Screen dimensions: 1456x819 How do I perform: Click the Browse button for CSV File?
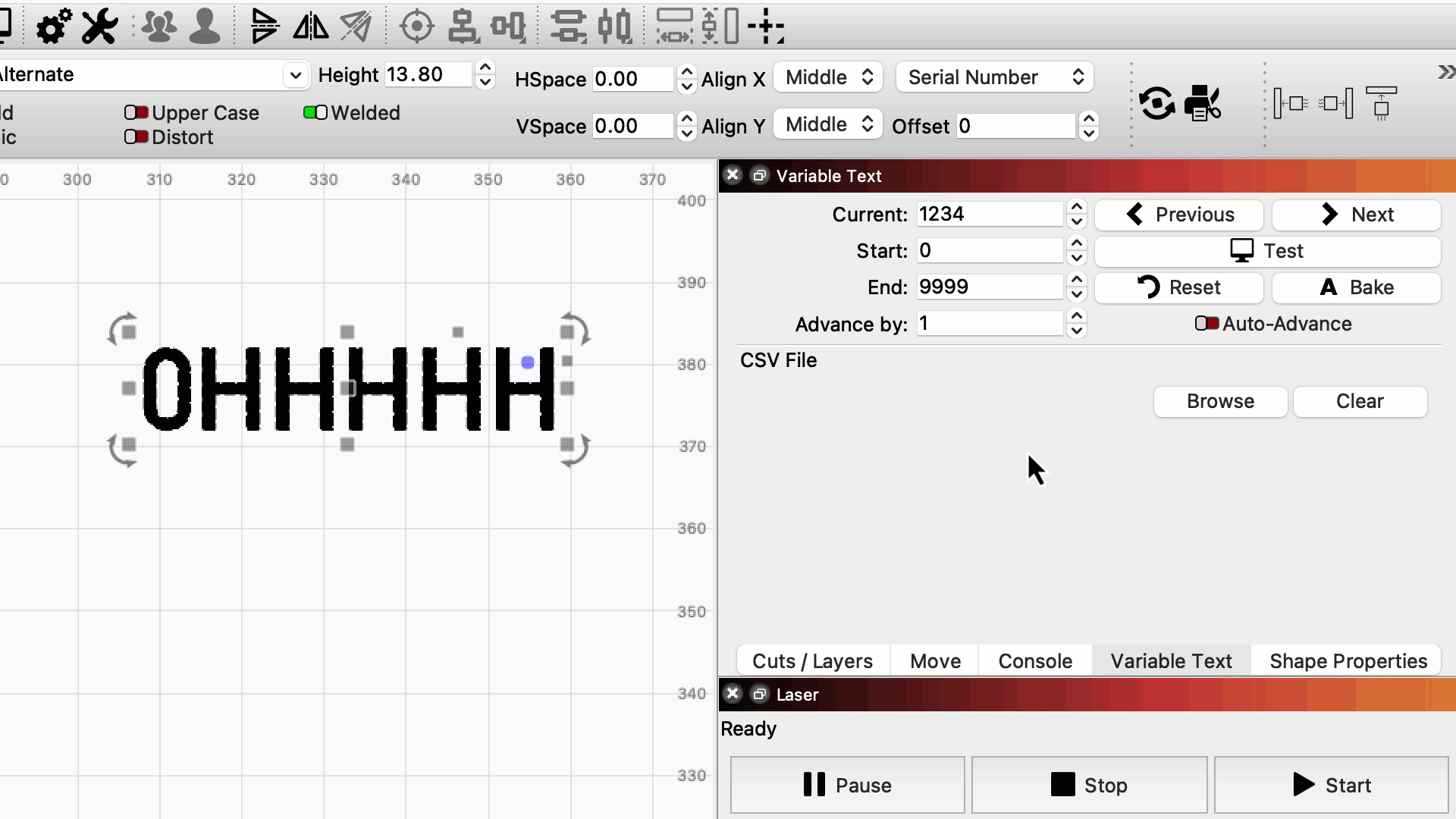[x=1220, y=401]
